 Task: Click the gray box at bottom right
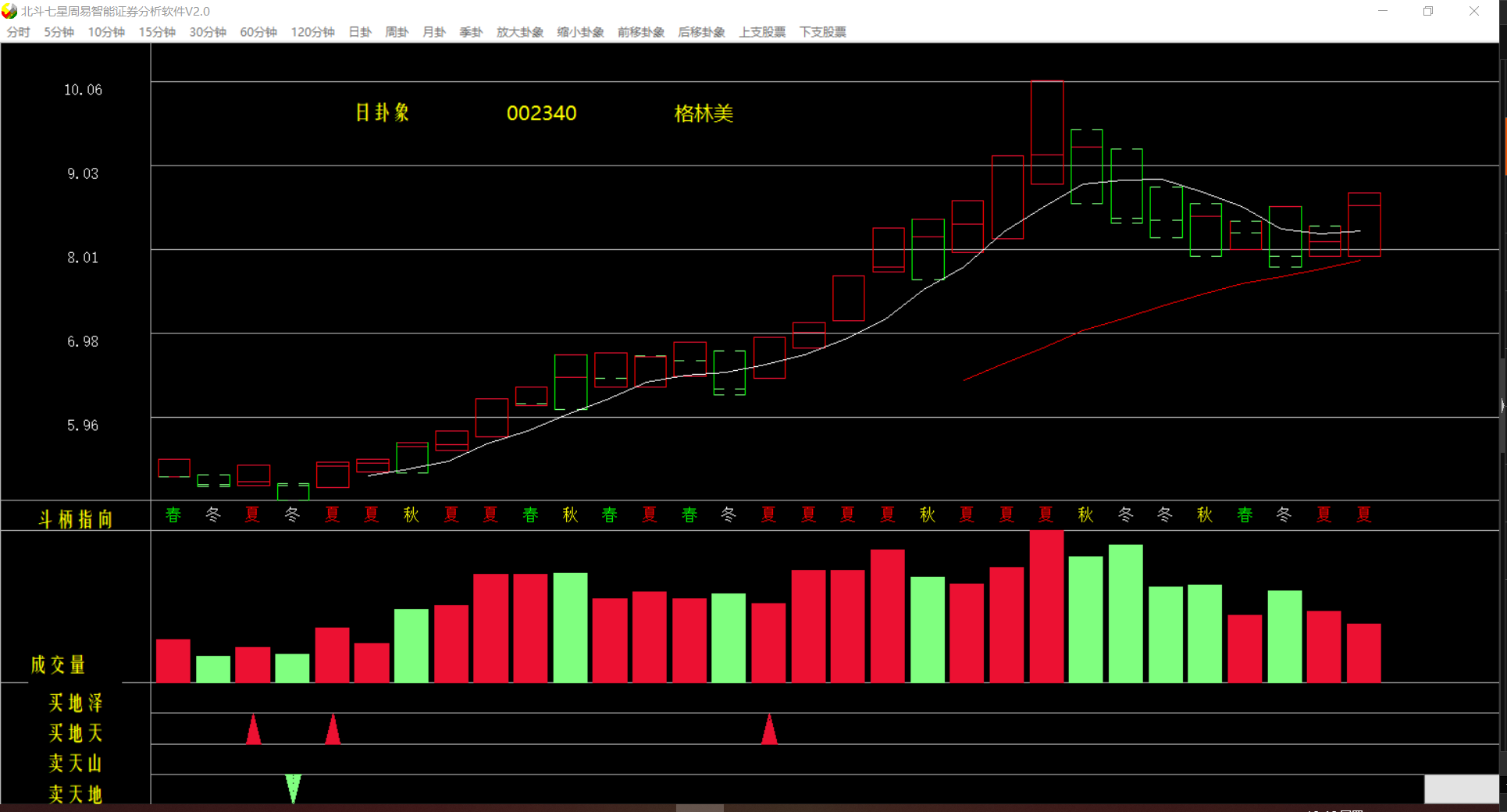1462,789
